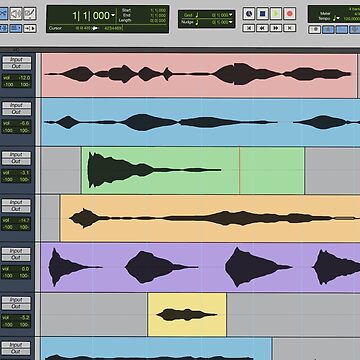Click the Rewind button
The width and height of the screenshot is (360, 360).
pyautogui.click(x=262, y=28)
